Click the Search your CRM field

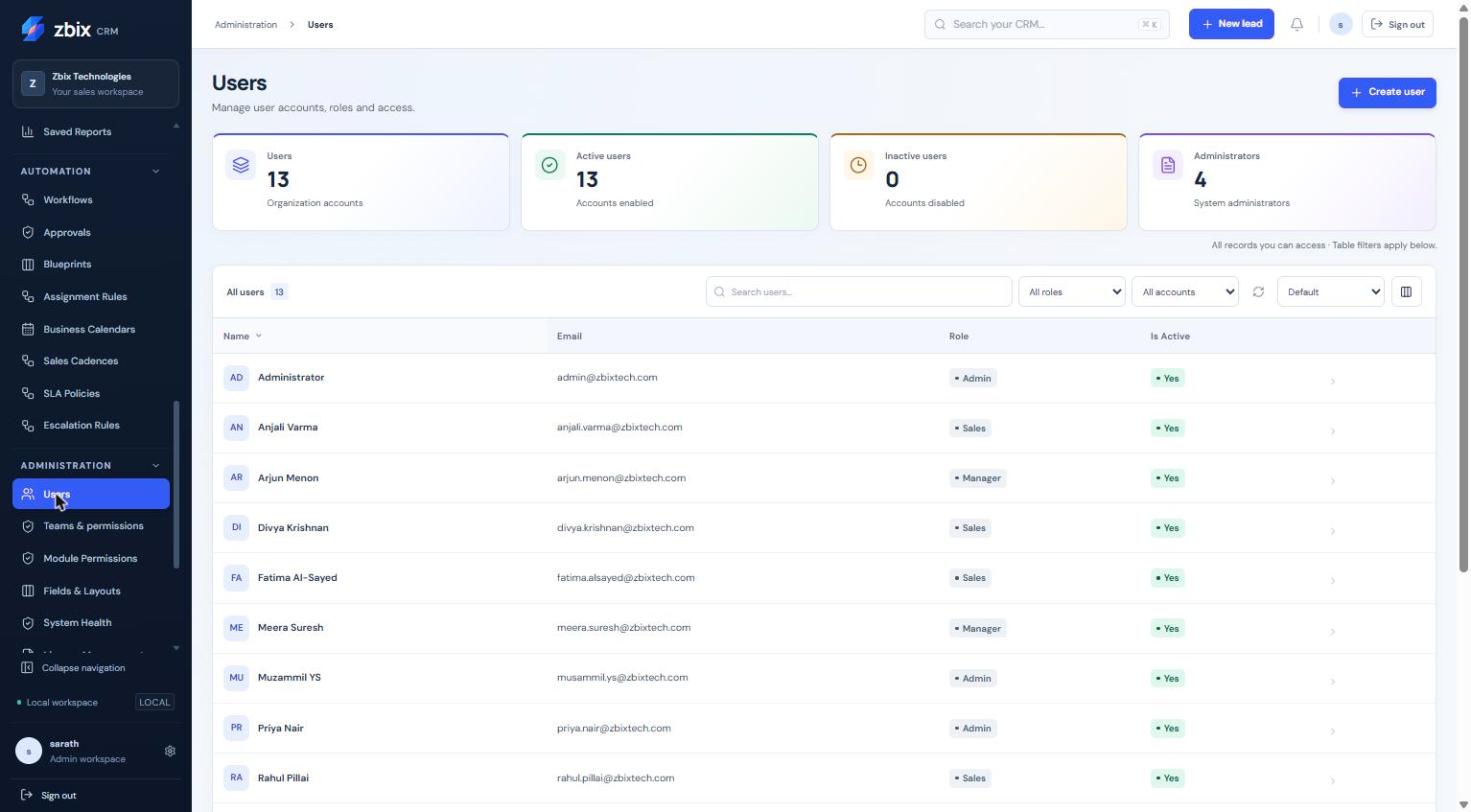click(x=1047, y=24)
